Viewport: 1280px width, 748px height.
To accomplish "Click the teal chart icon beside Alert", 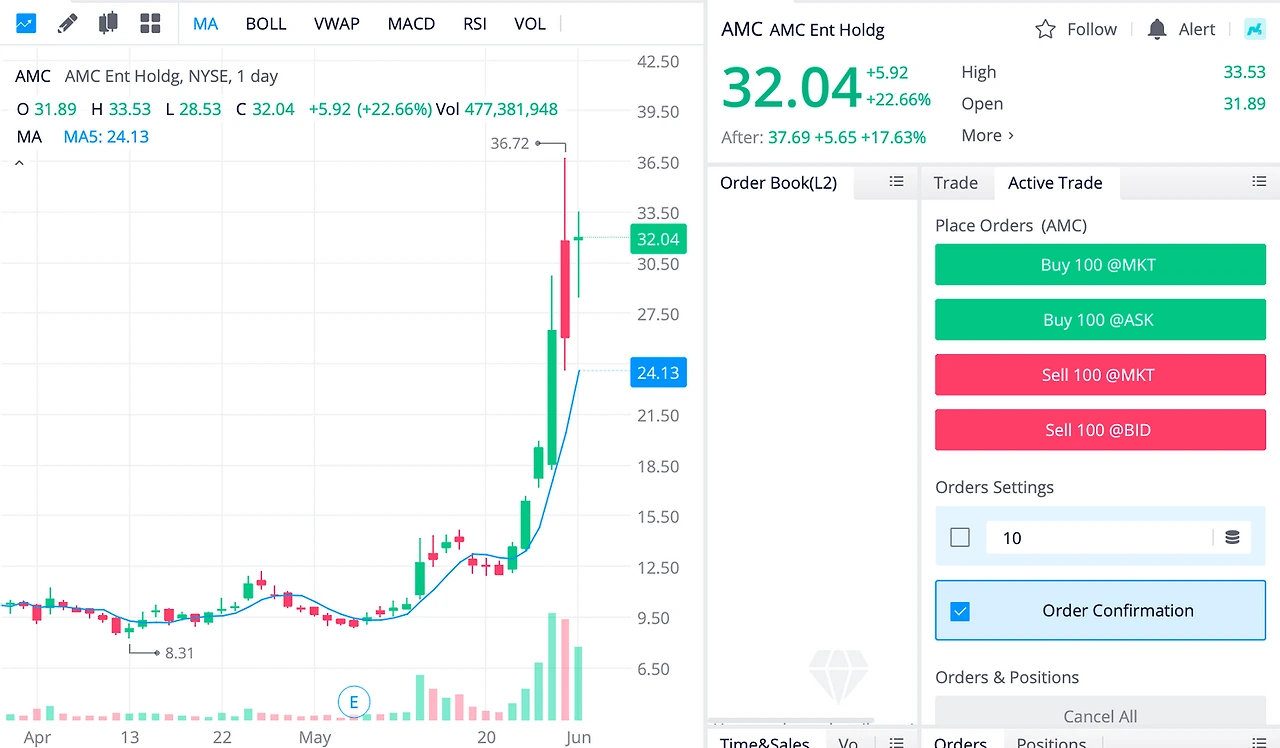I will pos(1254,30).
